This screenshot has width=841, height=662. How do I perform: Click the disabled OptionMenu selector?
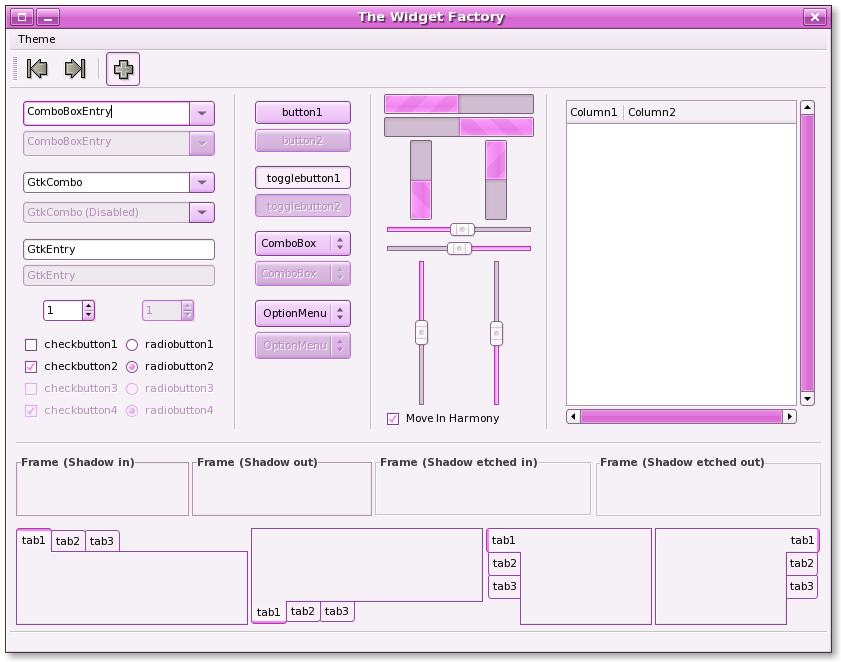click(303, 345)
